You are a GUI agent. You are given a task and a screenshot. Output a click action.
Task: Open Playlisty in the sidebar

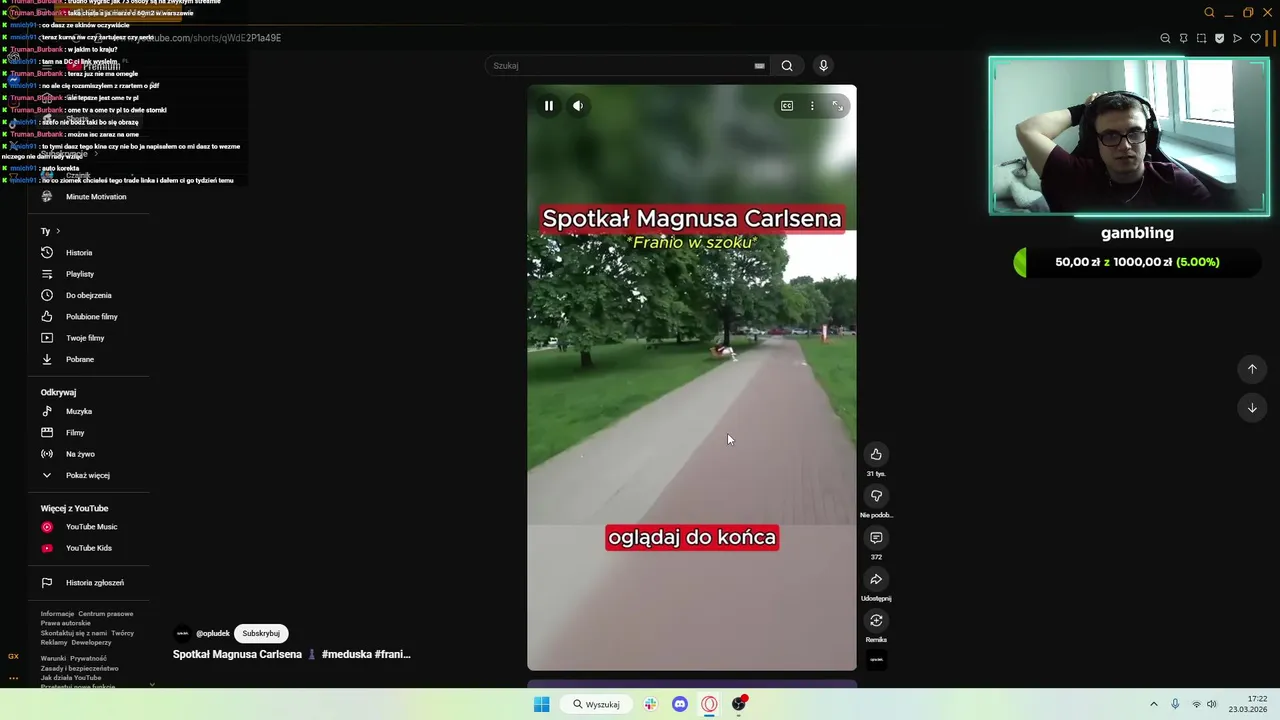[x=80, y=274]
